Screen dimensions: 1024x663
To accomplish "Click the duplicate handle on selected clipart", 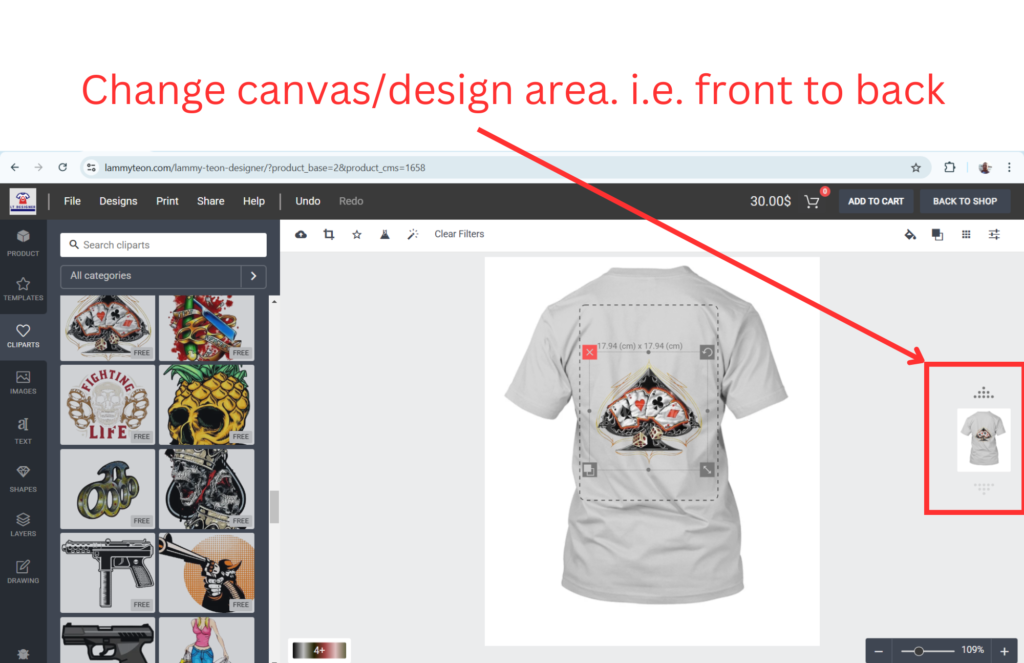I will click(x=589, y=470).
